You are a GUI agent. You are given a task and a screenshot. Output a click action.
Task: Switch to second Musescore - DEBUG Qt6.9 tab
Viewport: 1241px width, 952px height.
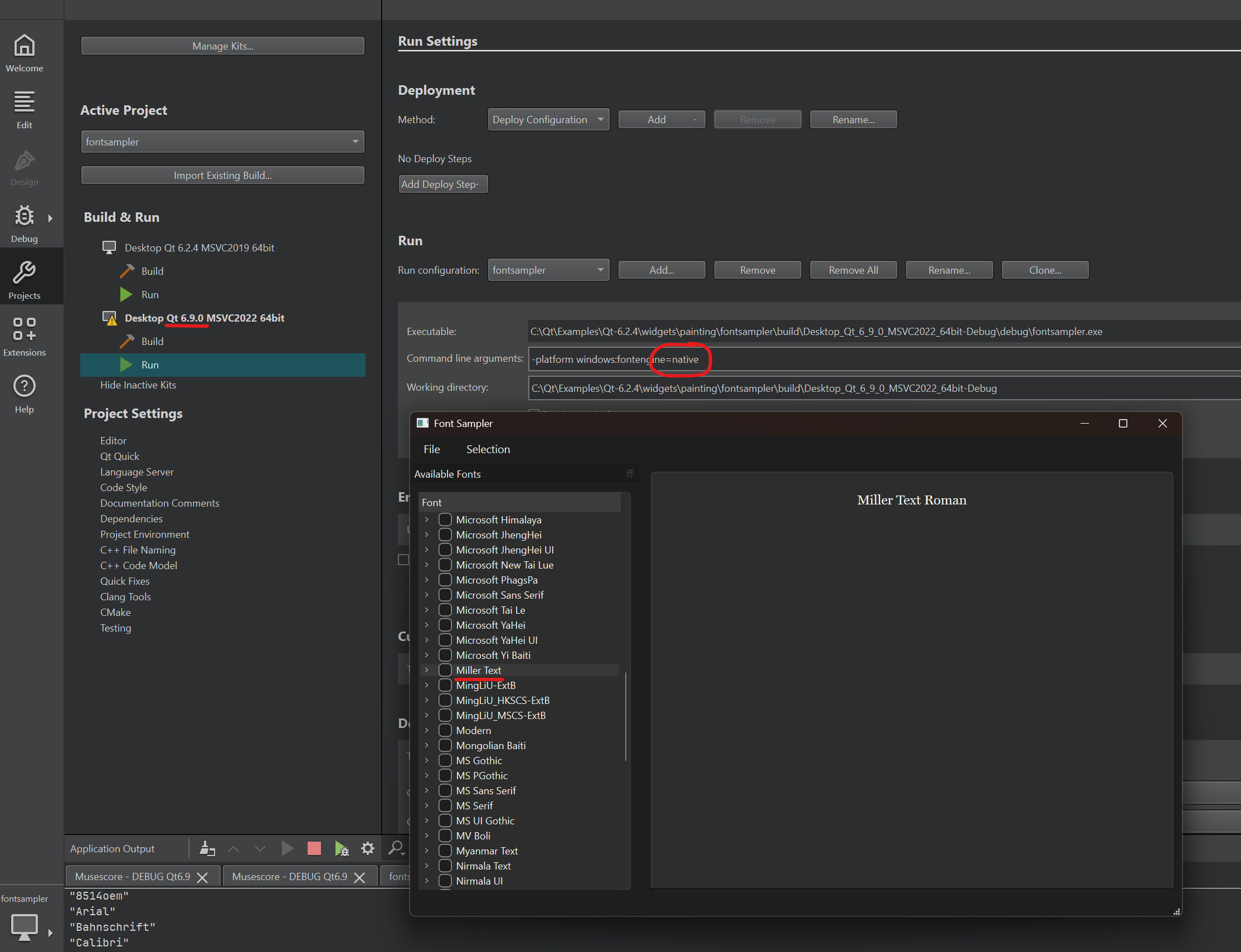point(289,877)
